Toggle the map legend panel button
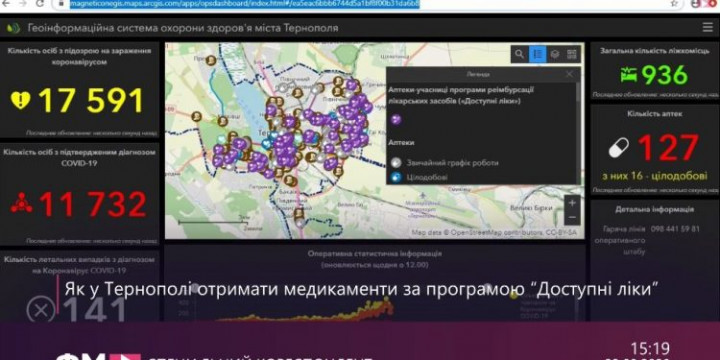Screen dimensions: 720x360 coord(537,54)
